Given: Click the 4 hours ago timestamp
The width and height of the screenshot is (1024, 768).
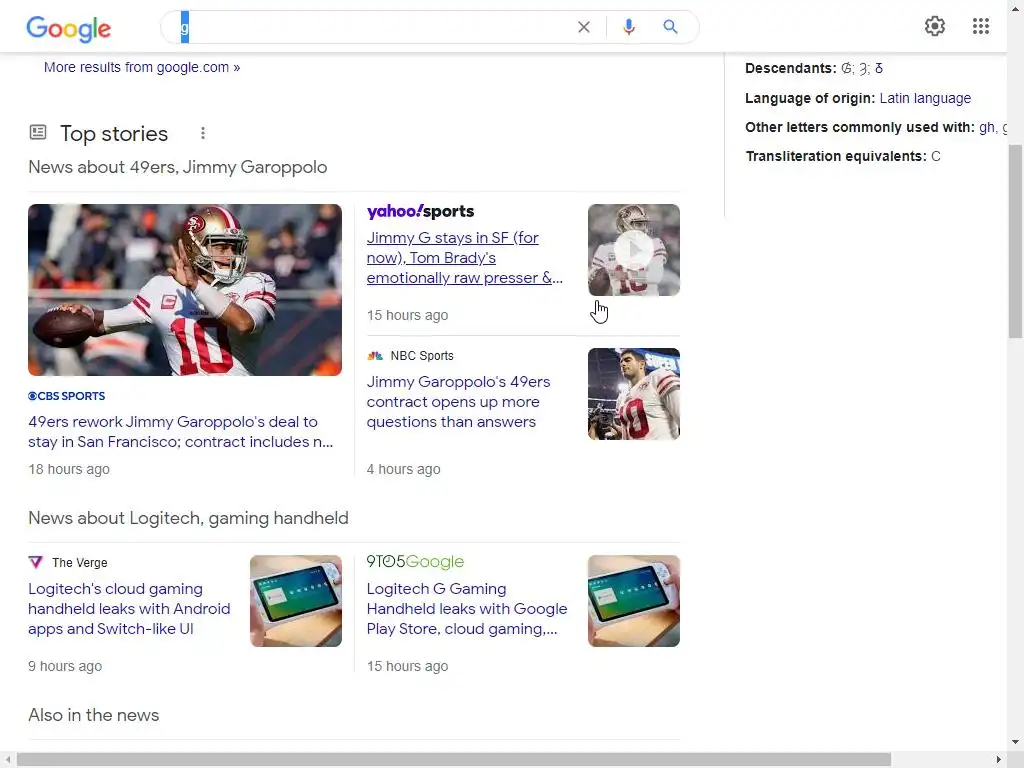Looking at the screenshot, I should [x=404, y=469].
